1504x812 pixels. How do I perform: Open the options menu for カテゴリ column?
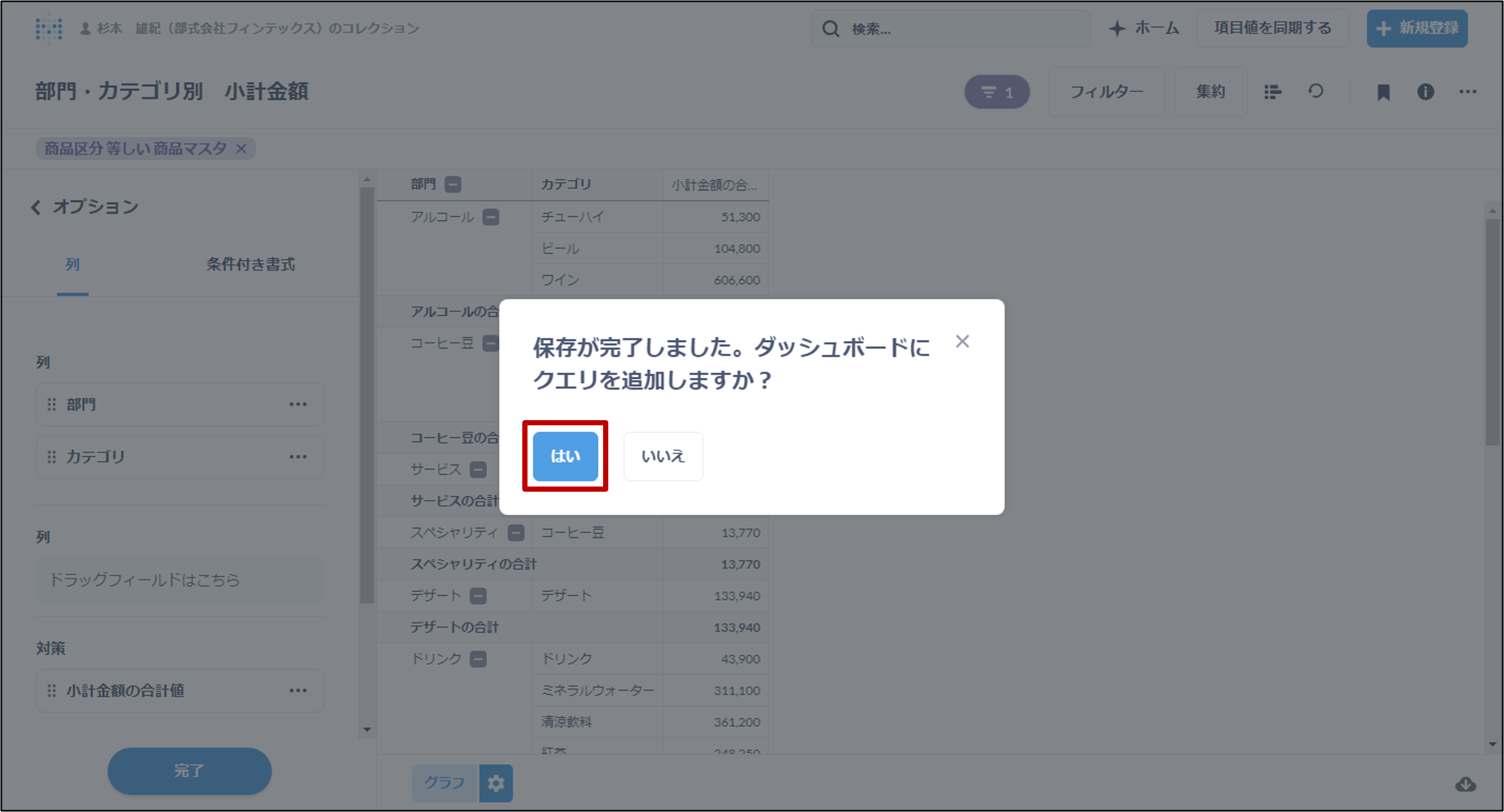[298, 457]
